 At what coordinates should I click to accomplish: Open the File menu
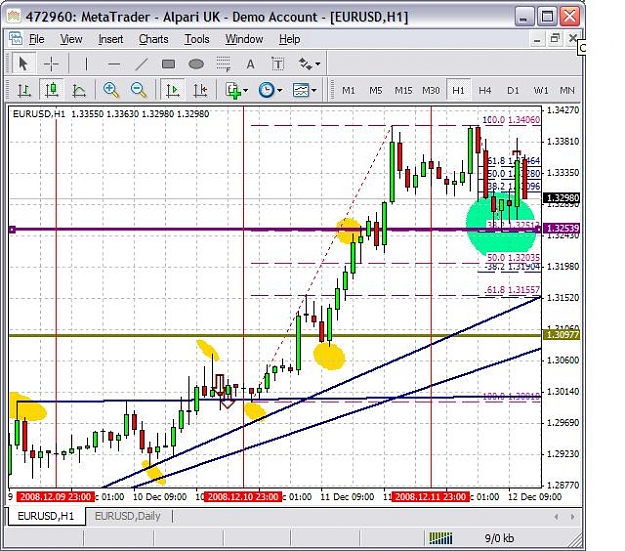pyautogui.click(x=36, y=39)
